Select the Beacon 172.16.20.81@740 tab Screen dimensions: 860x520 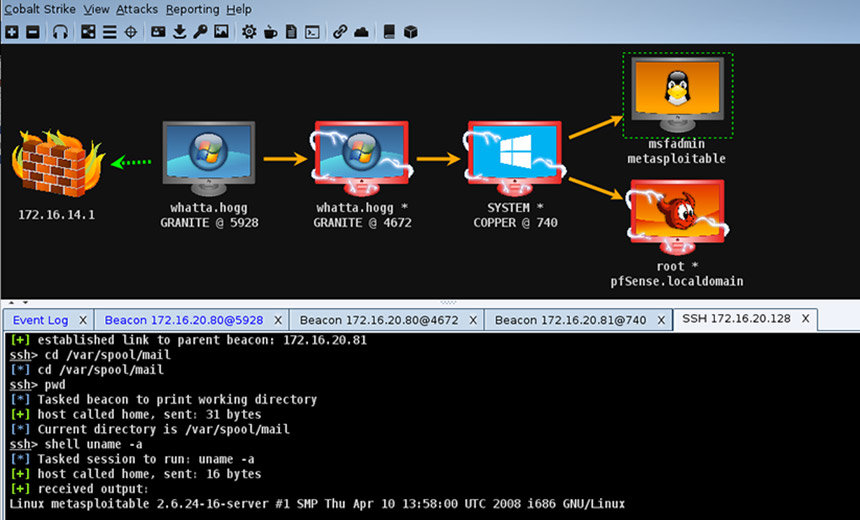click(x=570, y=320)
